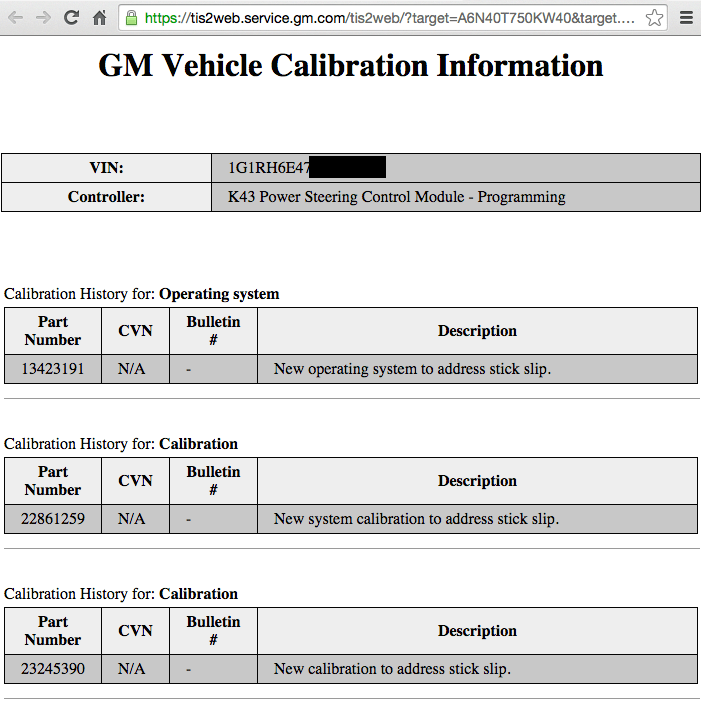Click bulletin dash in 23245390 row

(x=189, y=670)
